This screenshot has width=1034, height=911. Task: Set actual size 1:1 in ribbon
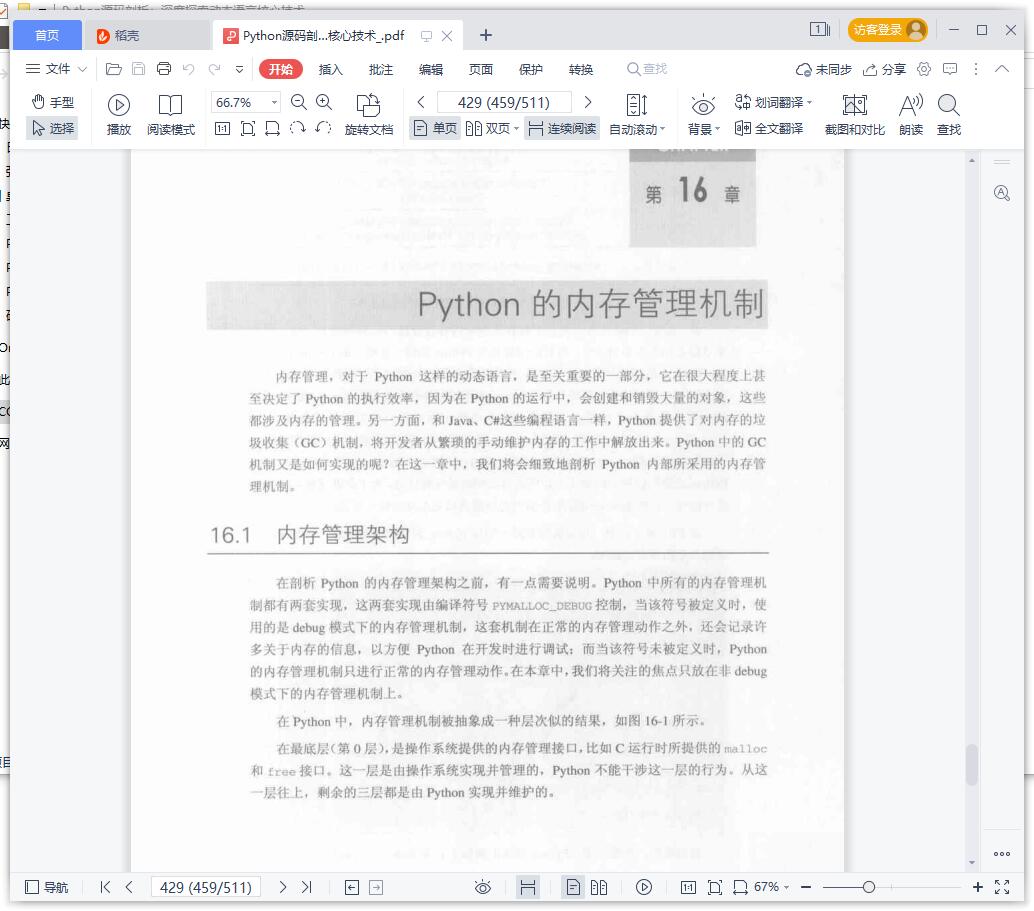pos(223,129)
